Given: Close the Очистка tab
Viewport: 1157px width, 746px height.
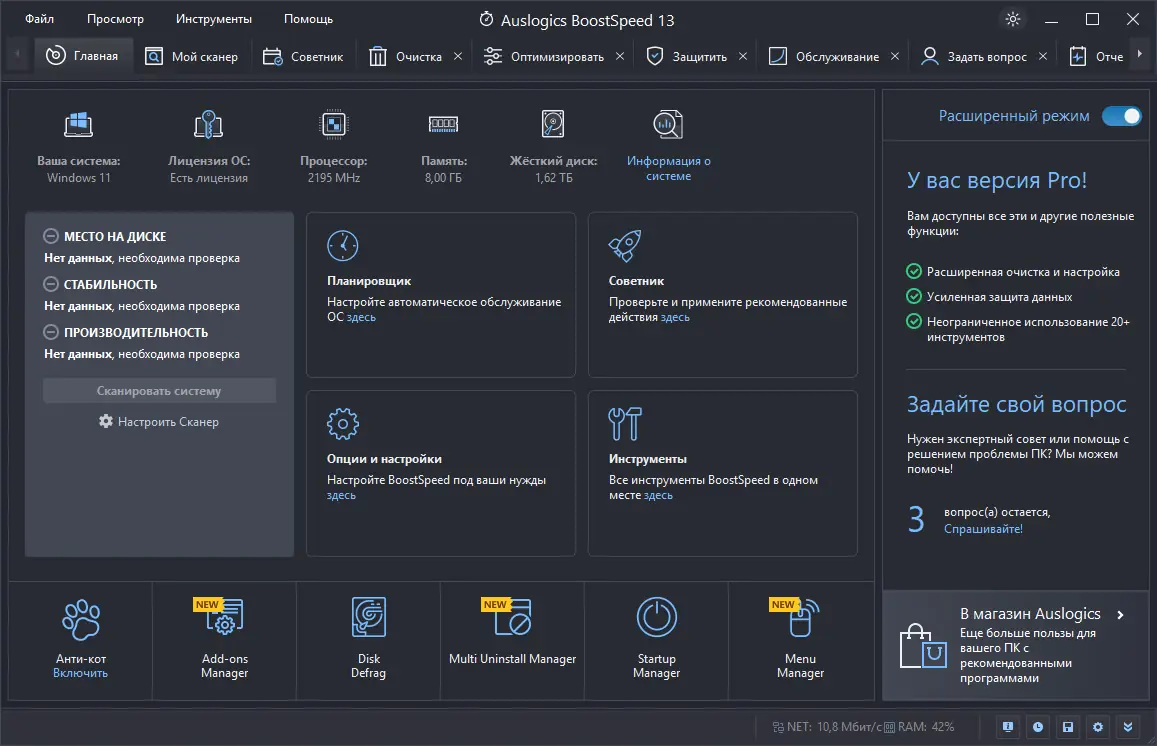Looking at the screenshot, I should (x=457, y=56).
